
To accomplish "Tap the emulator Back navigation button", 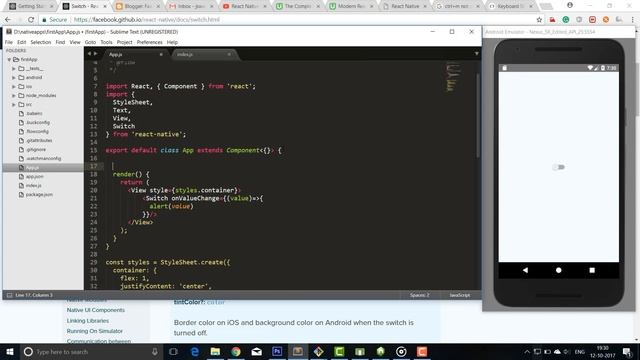I will pos(525,270).
